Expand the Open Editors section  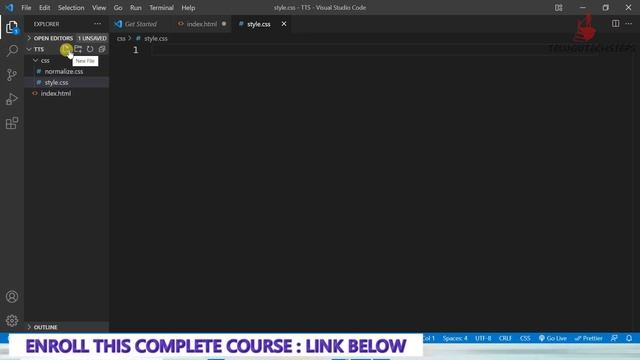(x=52, y=38)
